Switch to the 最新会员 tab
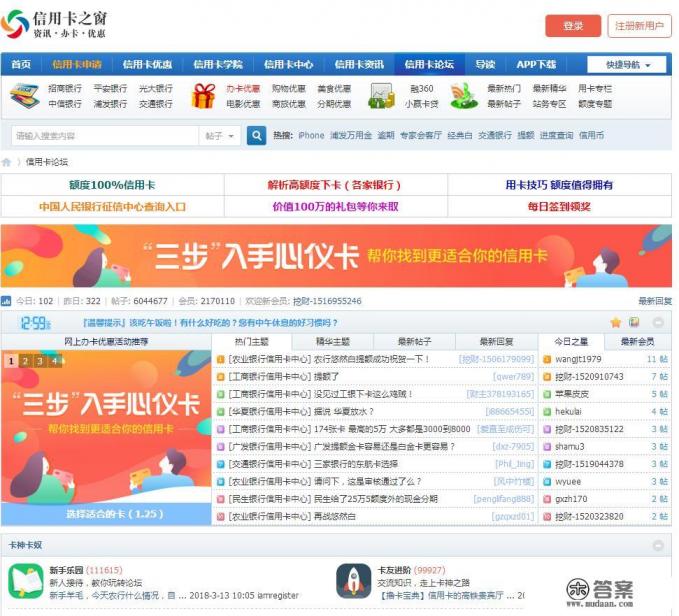This screenshot has height=616, width=679. click(637, 342)
